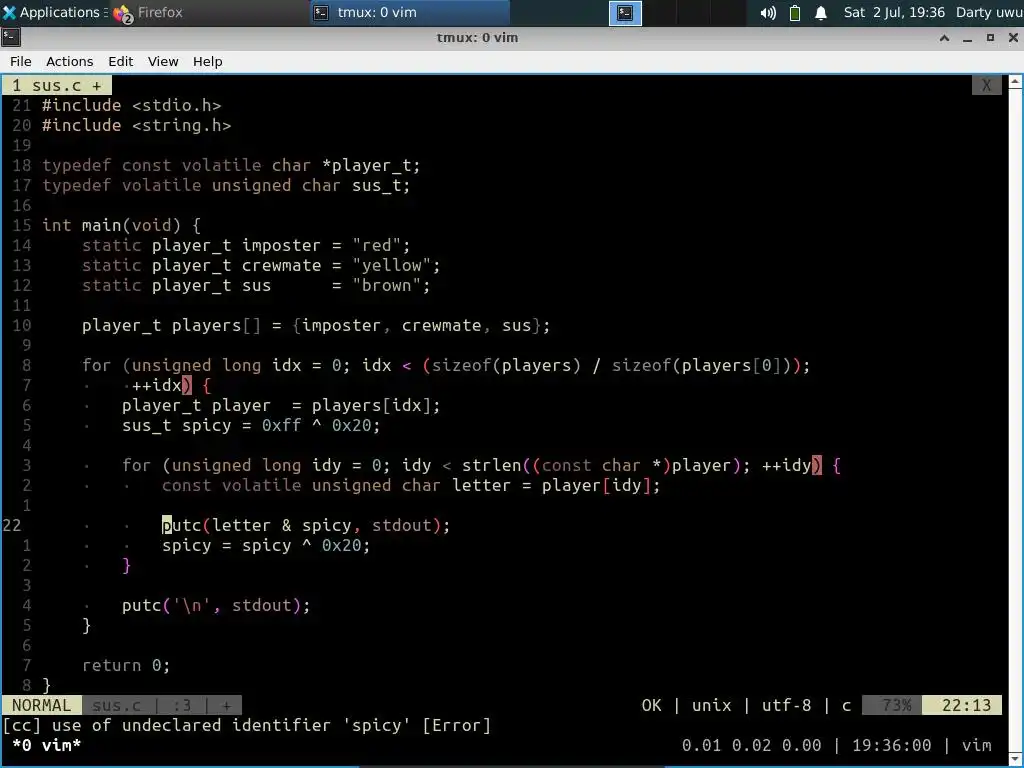
Task: Open the Help menu
Action: [x=208, y=61]
